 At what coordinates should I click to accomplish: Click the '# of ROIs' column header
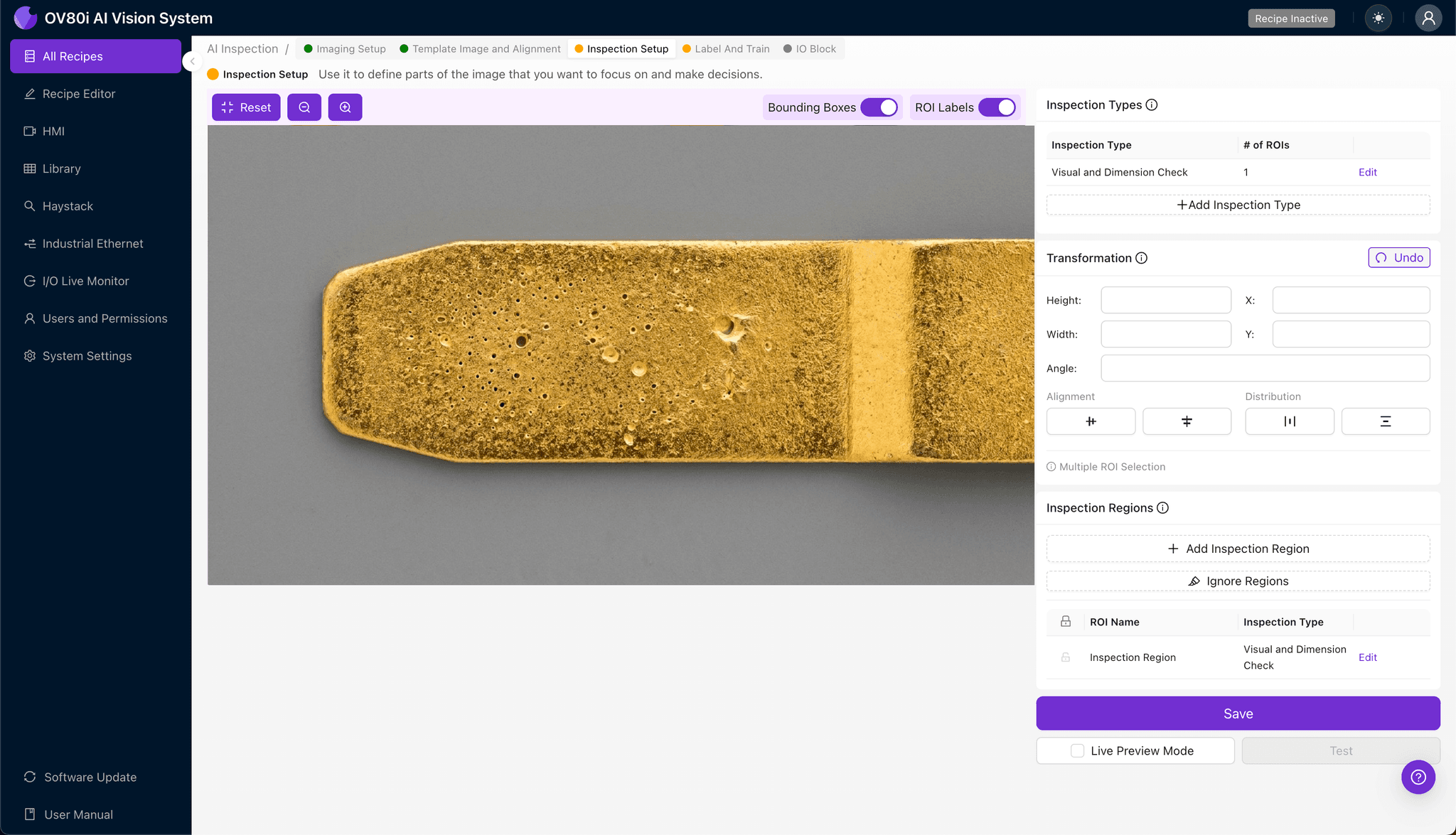pos(1266,146)
